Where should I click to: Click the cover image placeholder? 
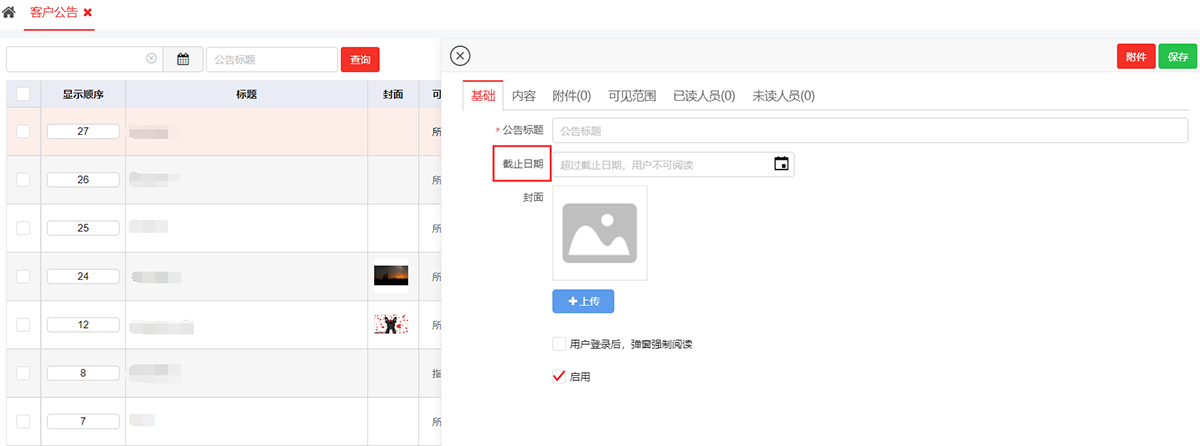[599, 233]
